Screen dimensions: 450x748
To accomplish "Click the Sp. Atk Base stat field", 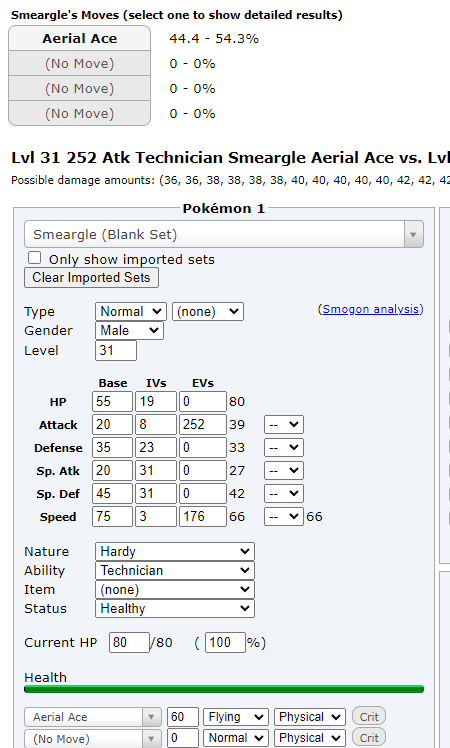I will click(x=112, y=470).
